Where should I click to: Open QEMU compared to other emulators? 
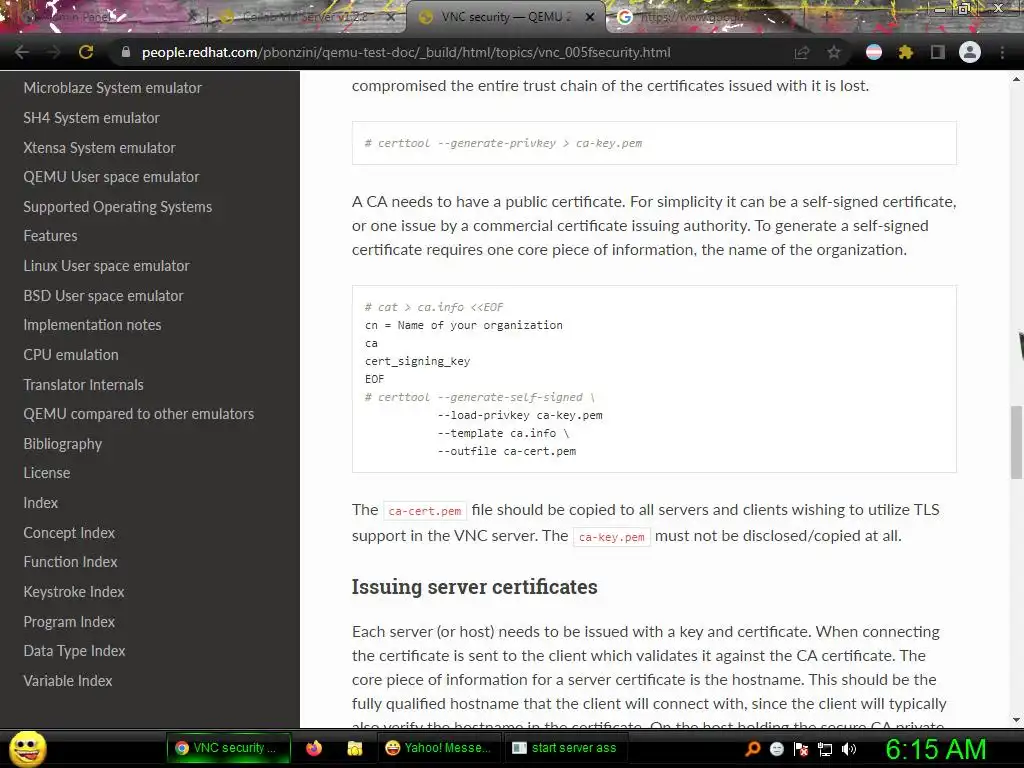click(138, 413)
